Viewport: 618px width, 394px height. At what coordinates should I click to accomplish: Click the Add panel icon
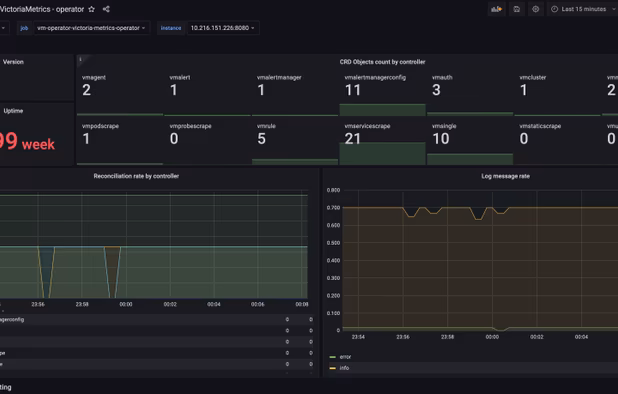pyautogui.click(x=497, y=9)
